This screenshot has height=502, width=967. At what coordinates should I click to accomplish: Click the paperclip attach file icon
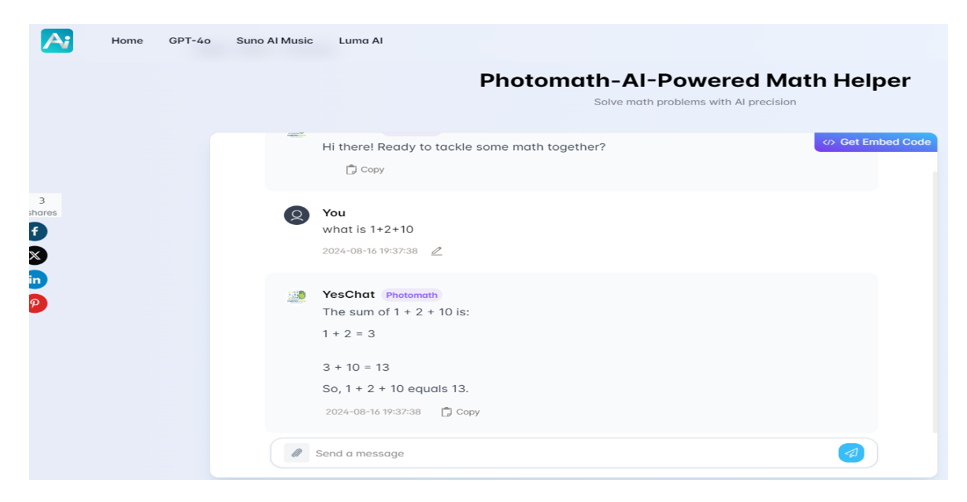coord(296,453)
